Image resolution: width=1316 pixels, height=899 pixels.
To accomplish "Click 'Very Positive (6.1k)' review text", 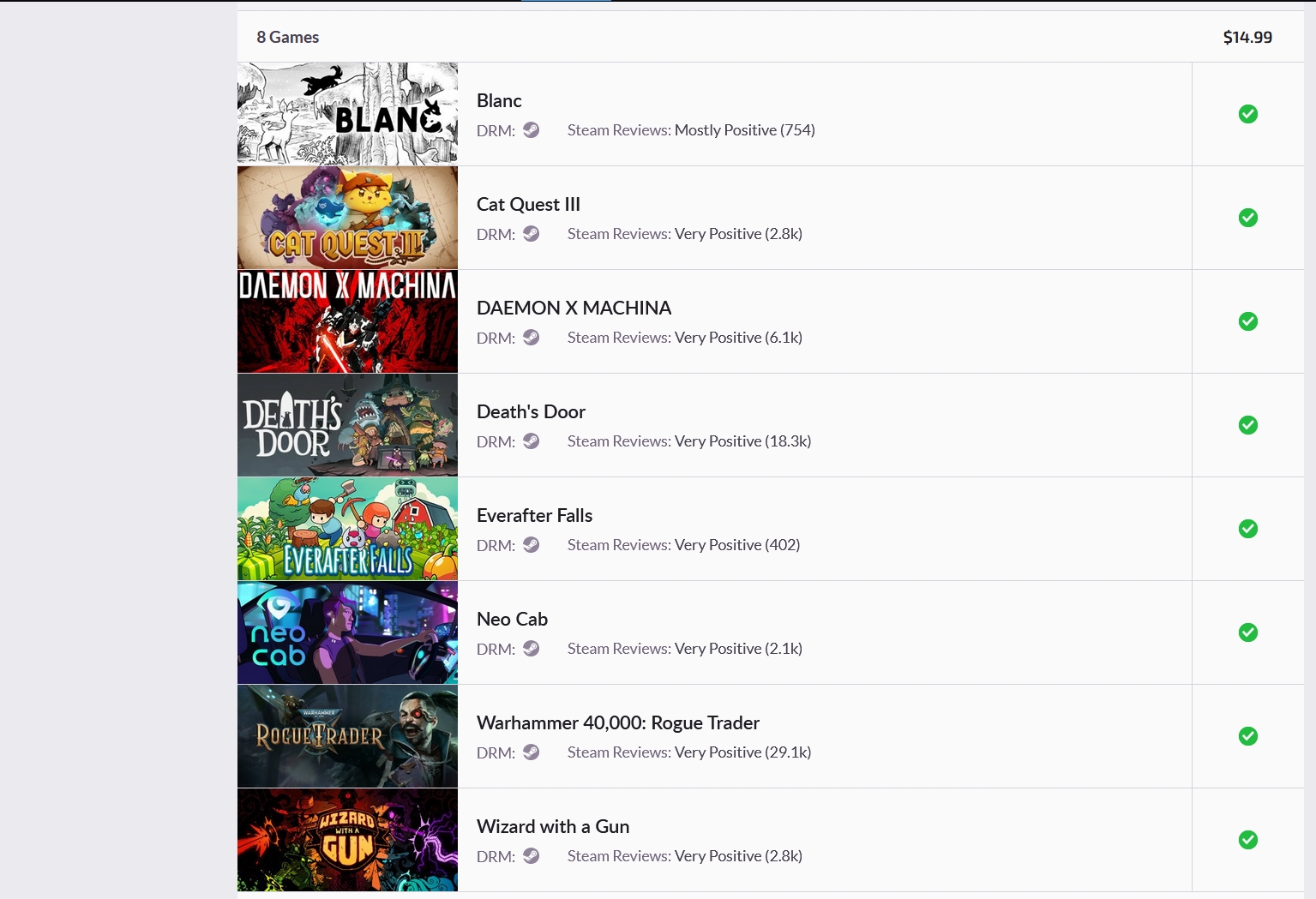I will pos(738,338).
